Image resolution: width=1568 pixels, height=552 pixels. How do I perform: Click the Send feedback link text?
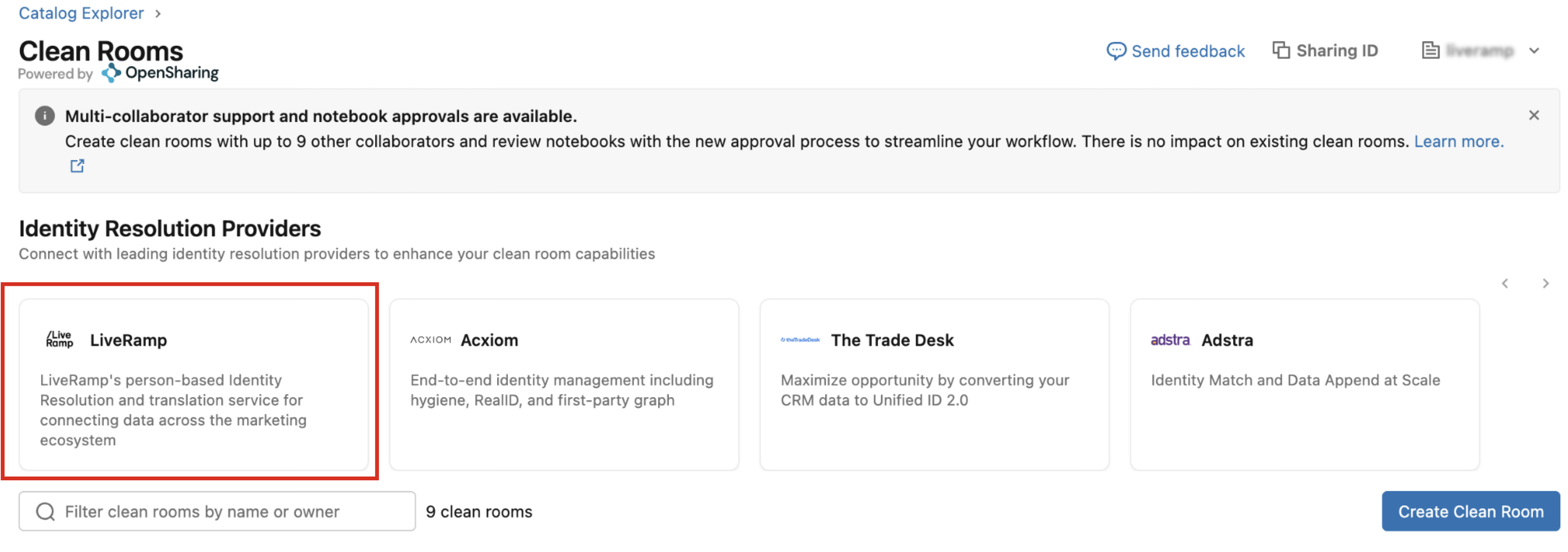[x=1188, y=51]
